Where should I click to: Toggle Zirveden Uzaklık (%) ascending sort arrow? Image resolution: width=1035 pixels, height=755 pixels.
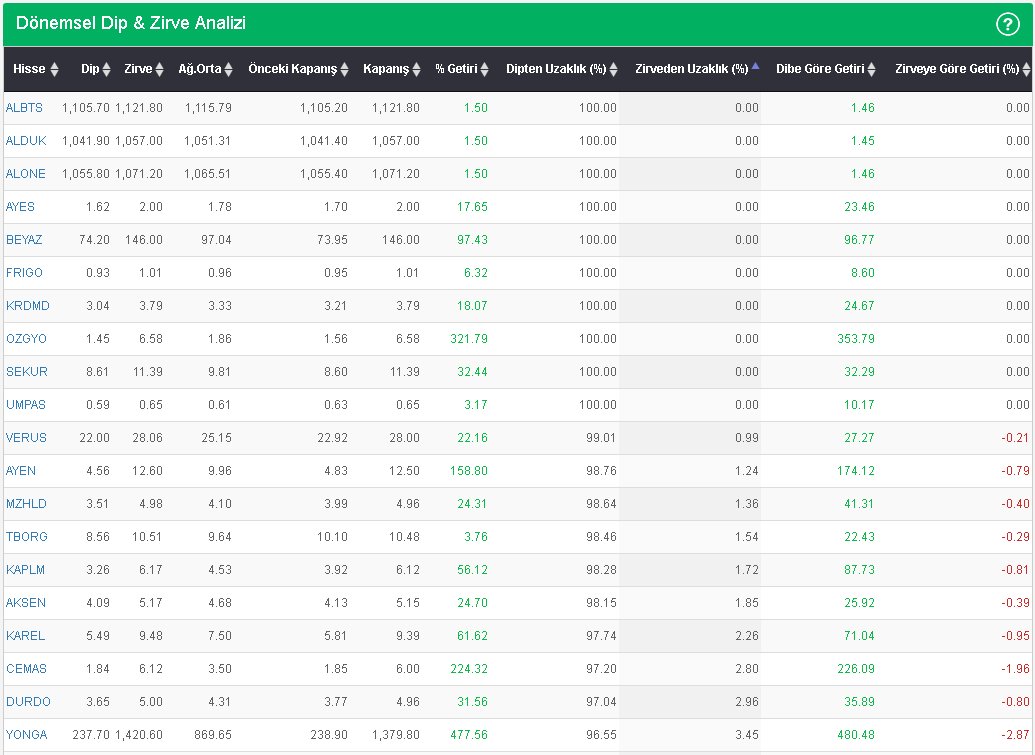tap(755, 66)
